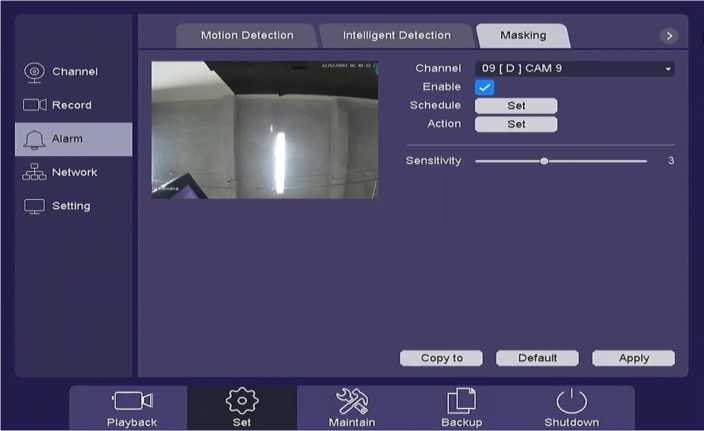Image resolution: width=704 pixels, height=431 pixels.
Task: Click the Schedule Set button
Action: (515, 106)
